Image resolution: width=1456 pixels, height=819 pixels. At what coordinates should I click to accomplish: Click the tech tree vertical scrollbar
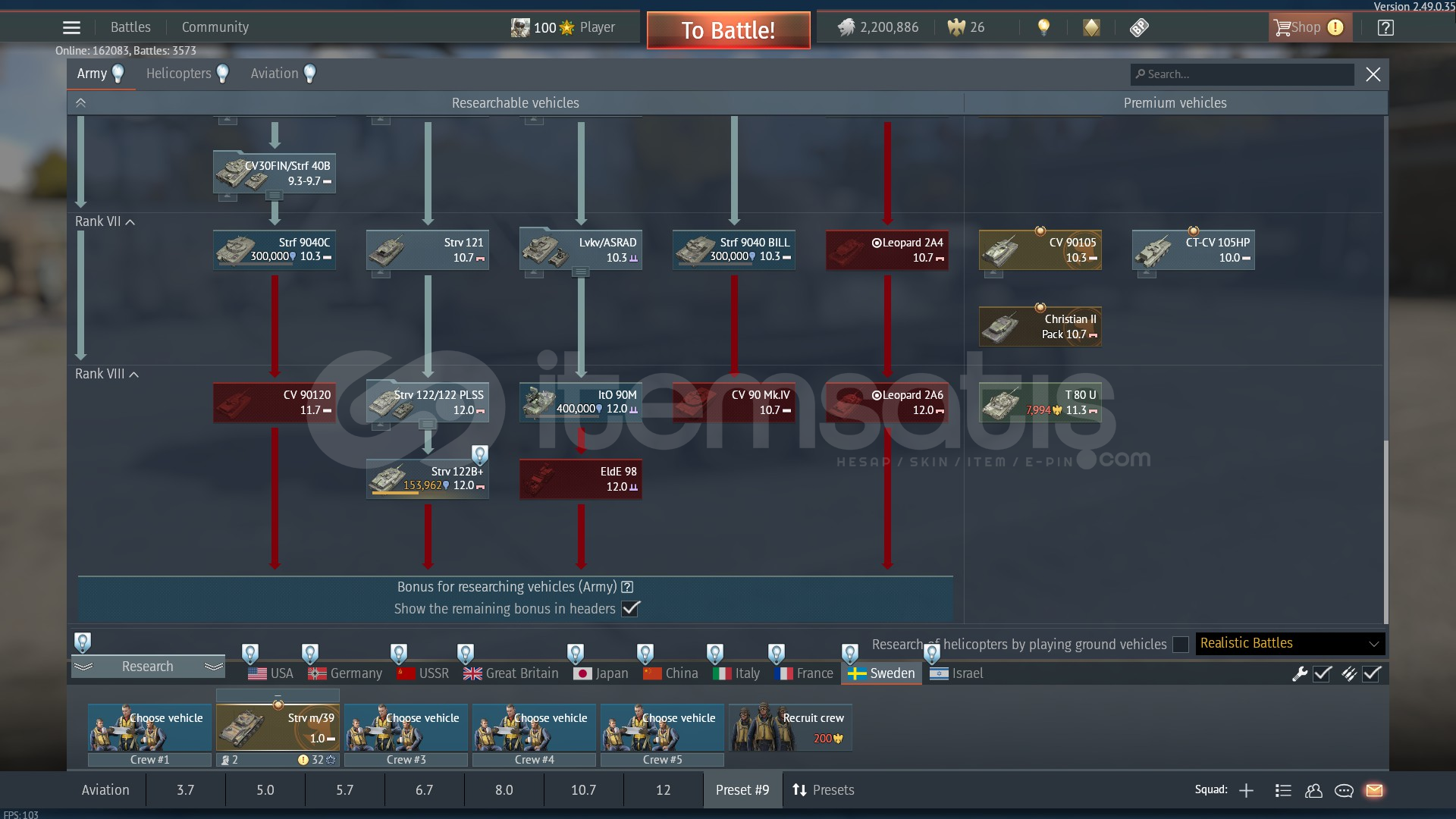click(1385, 531)
